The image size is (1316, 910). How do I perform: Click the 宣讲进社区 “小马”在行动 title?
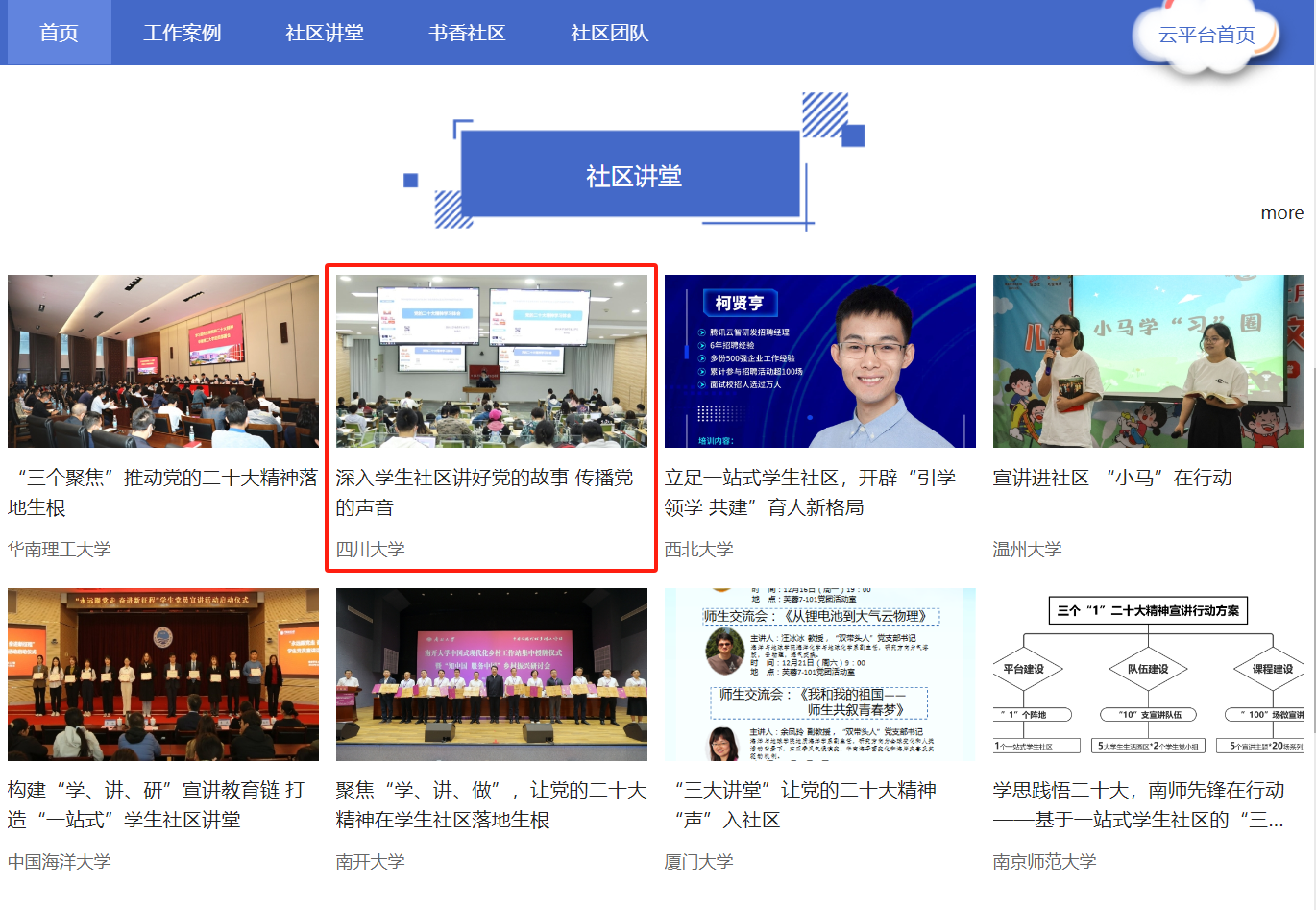click(x=1111, y=478)
